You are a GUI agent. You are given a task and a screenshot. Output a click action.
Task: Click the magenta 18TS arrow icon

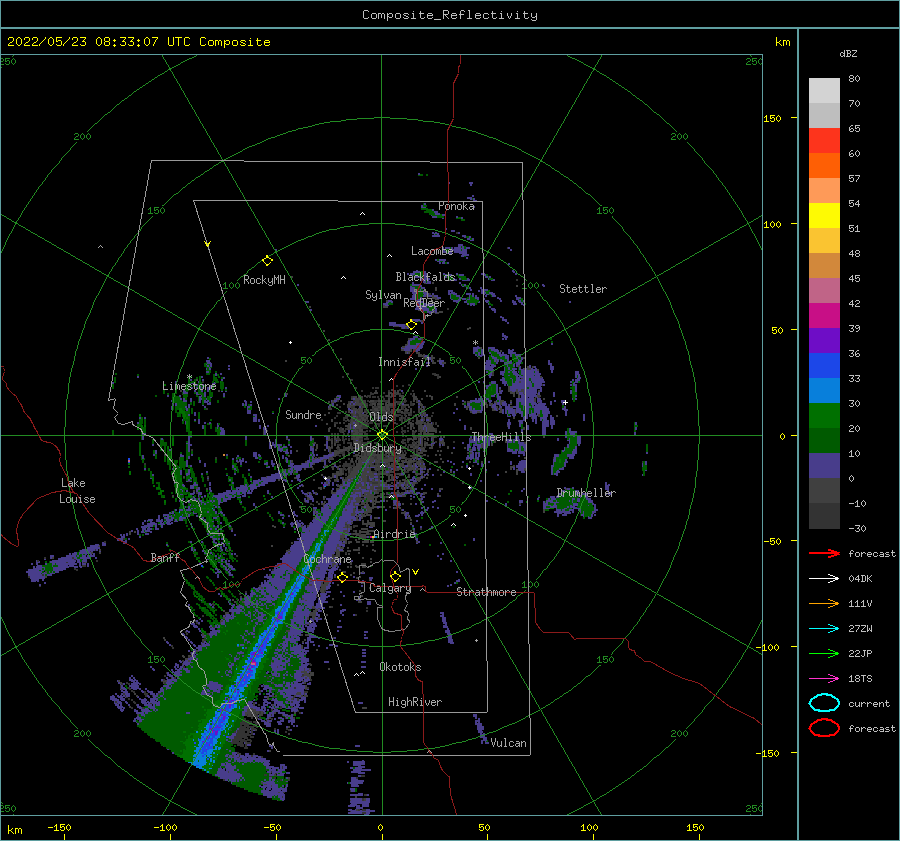[x=824, y=679]
